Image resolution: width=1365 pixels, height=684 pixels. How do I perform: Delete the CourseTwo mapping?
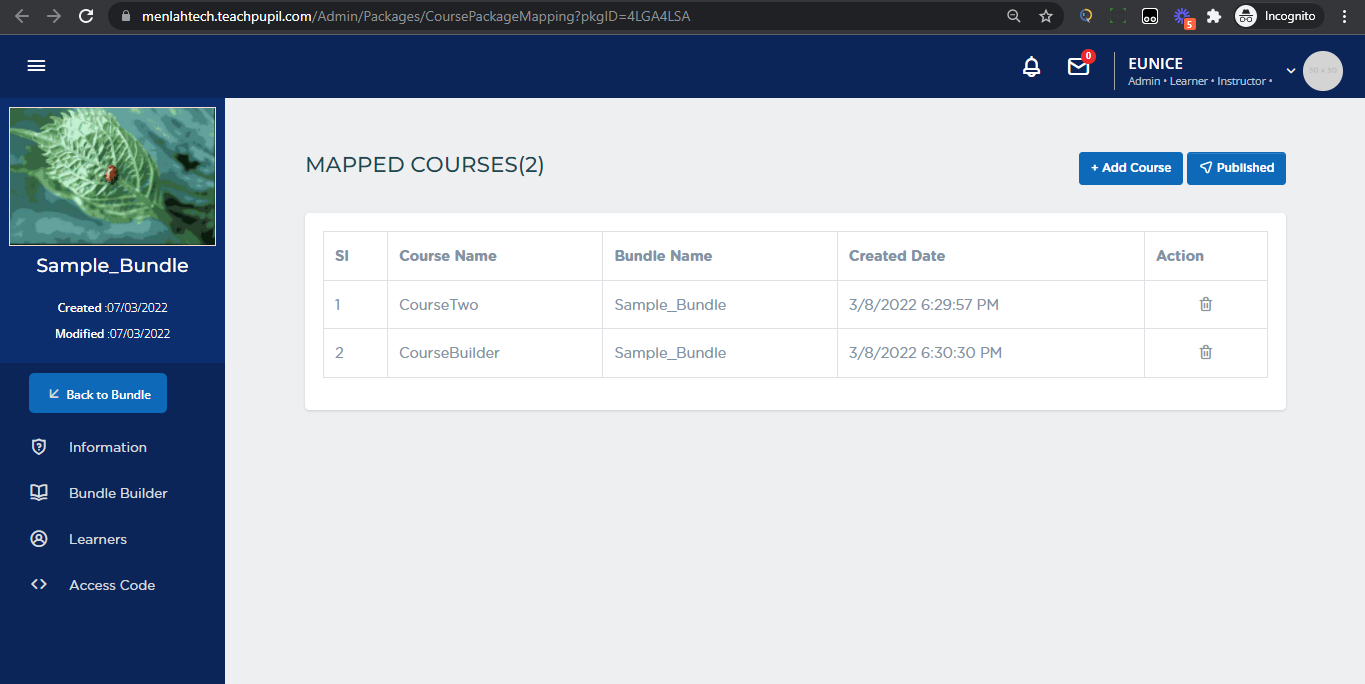[x=1205, y=304]
